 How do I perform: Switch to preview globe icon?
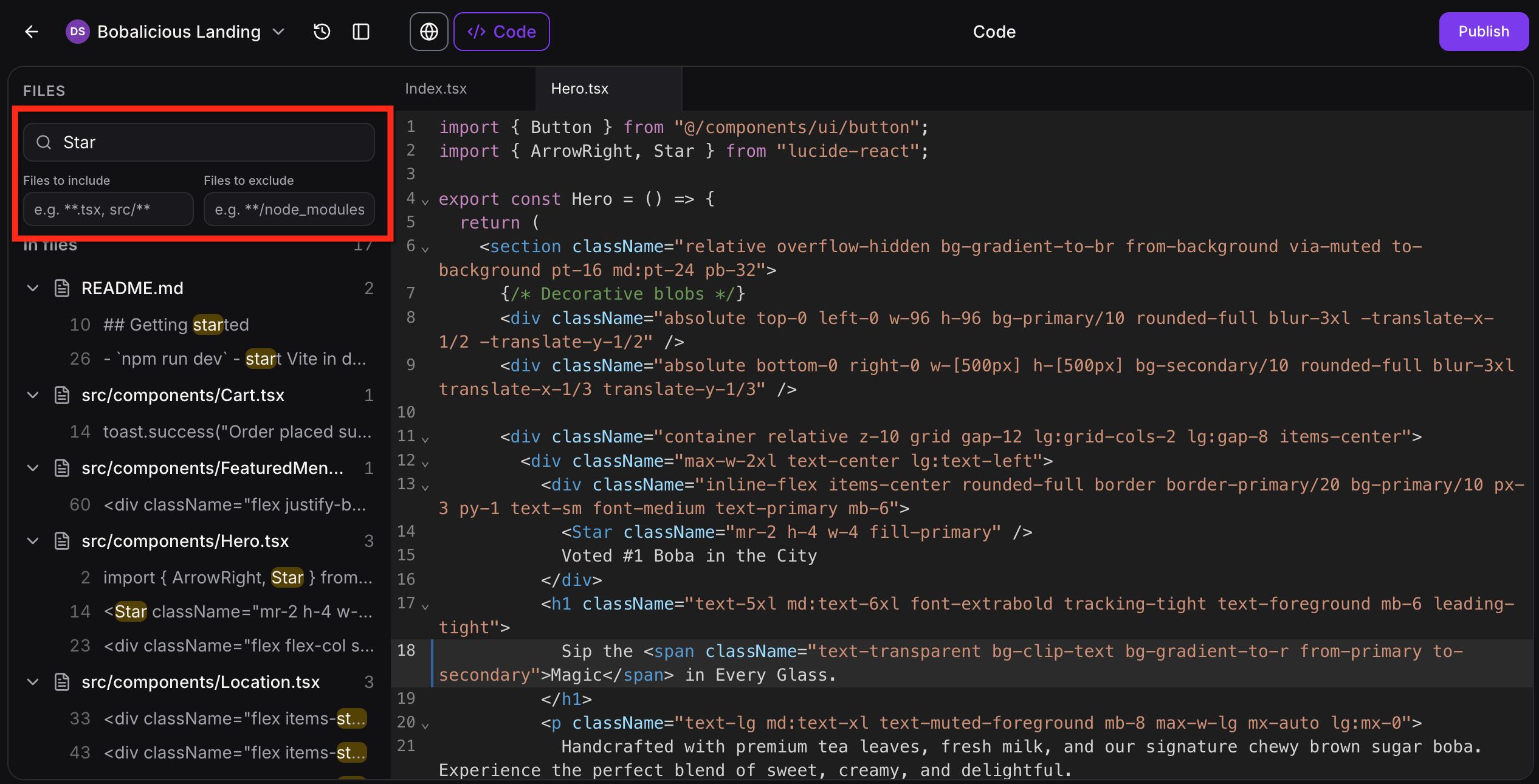[429, 32]
